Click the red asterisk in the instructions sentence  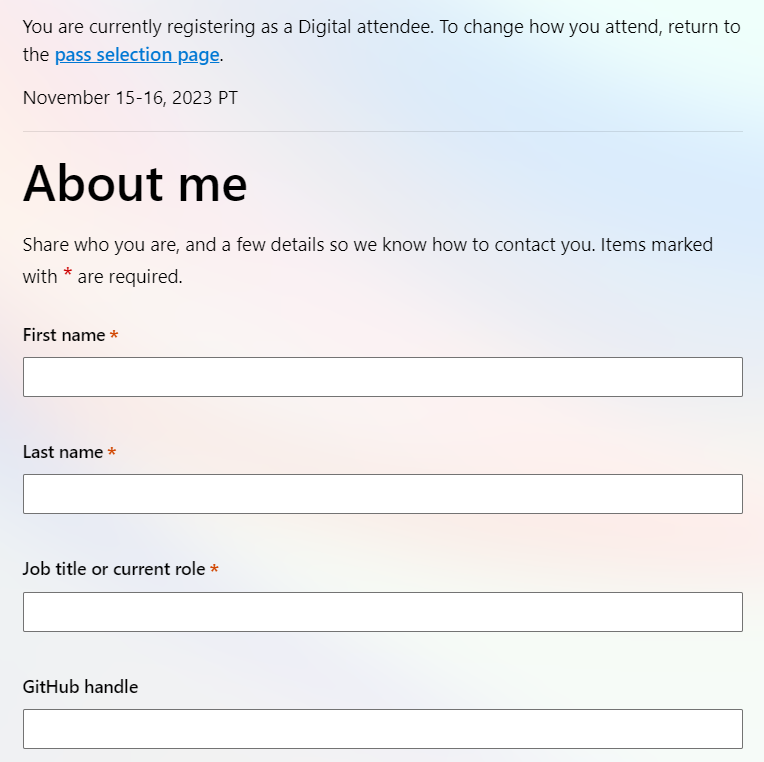(x=68, y=273)
